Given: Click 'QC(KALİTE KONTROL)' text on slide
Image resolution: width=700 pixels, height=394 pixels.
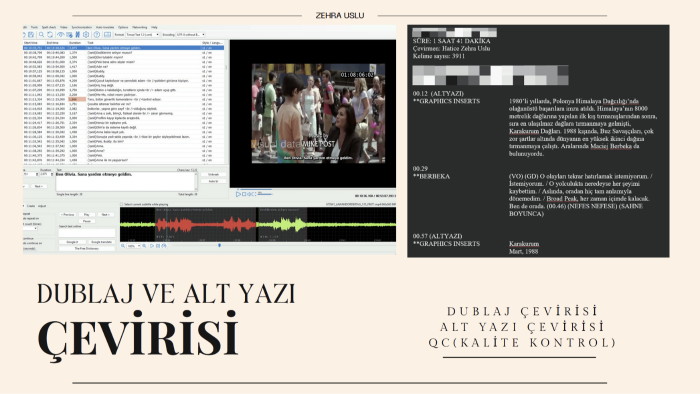Looking at the screenshot, I should [x=522, y=343].
